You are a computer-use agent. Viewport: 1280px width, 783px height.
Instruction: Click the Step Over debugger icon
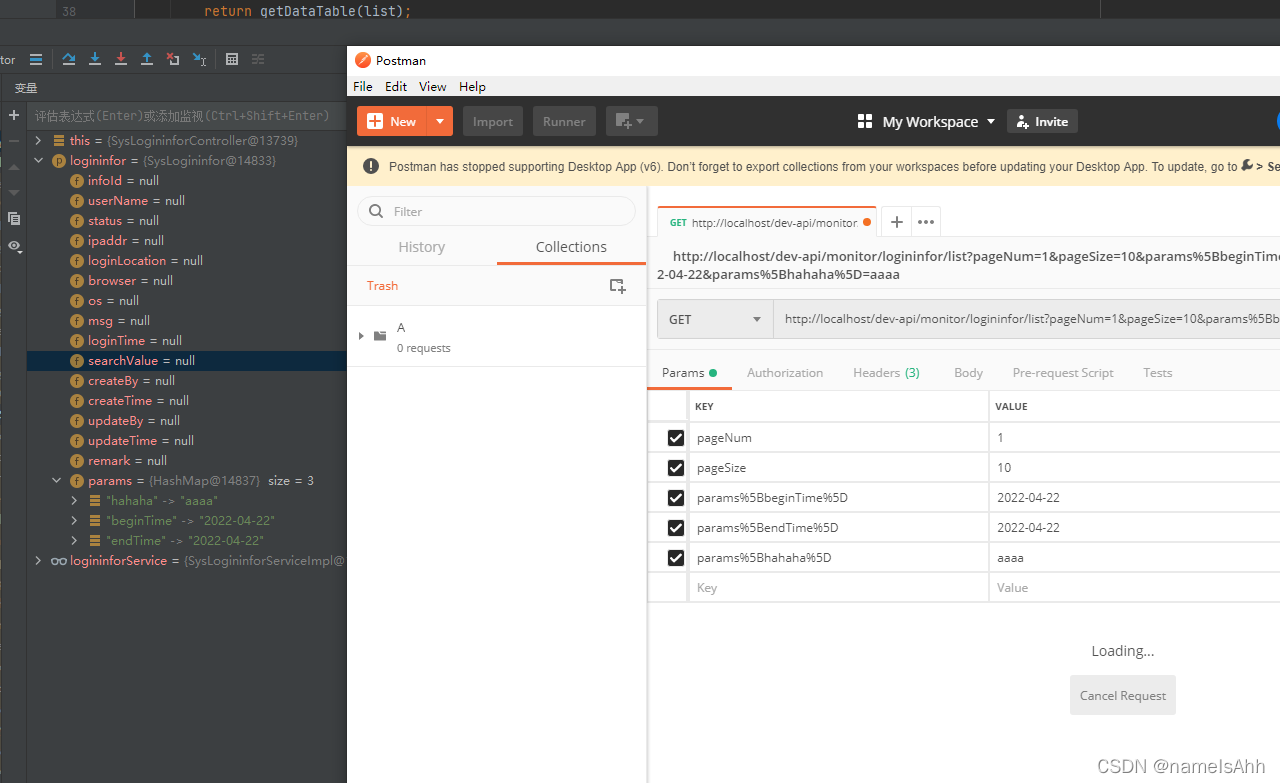pos(69,60)
